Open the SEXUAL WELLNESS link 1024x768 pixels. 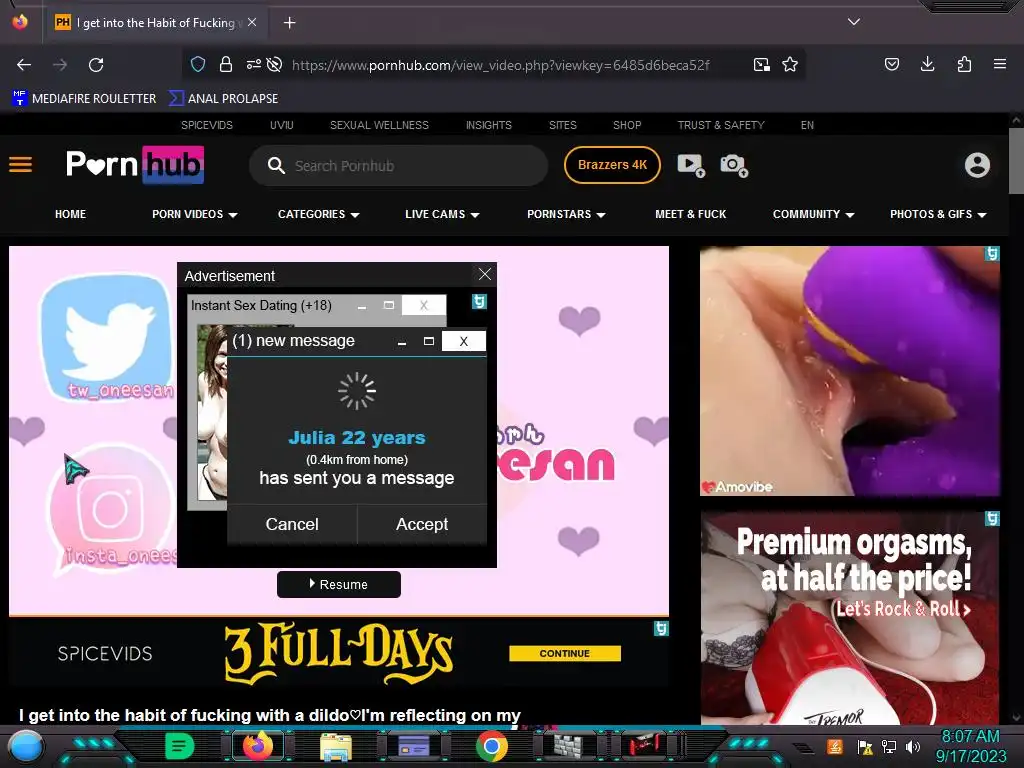click(379, 125)
